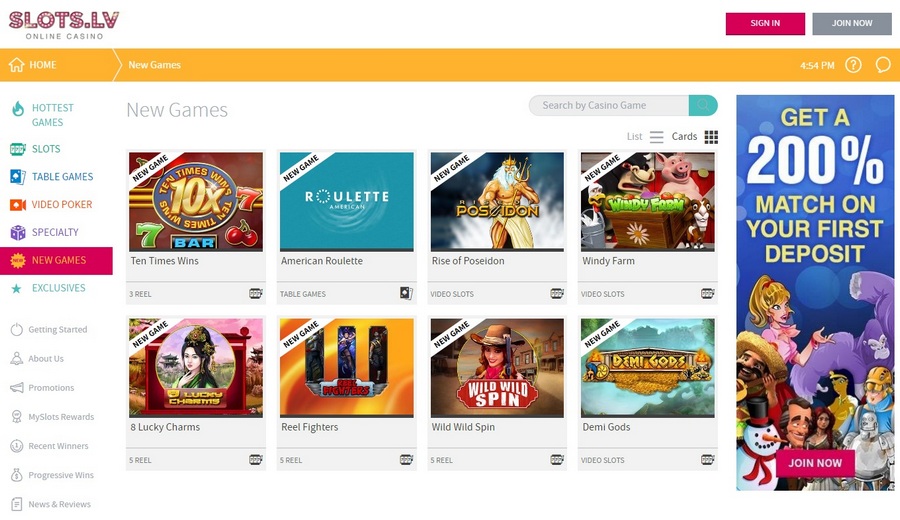The height and width of the screenshot is (520, 900).
Task: Open Wild Wild Spin game thumbnail
Action: coord(497,368)
